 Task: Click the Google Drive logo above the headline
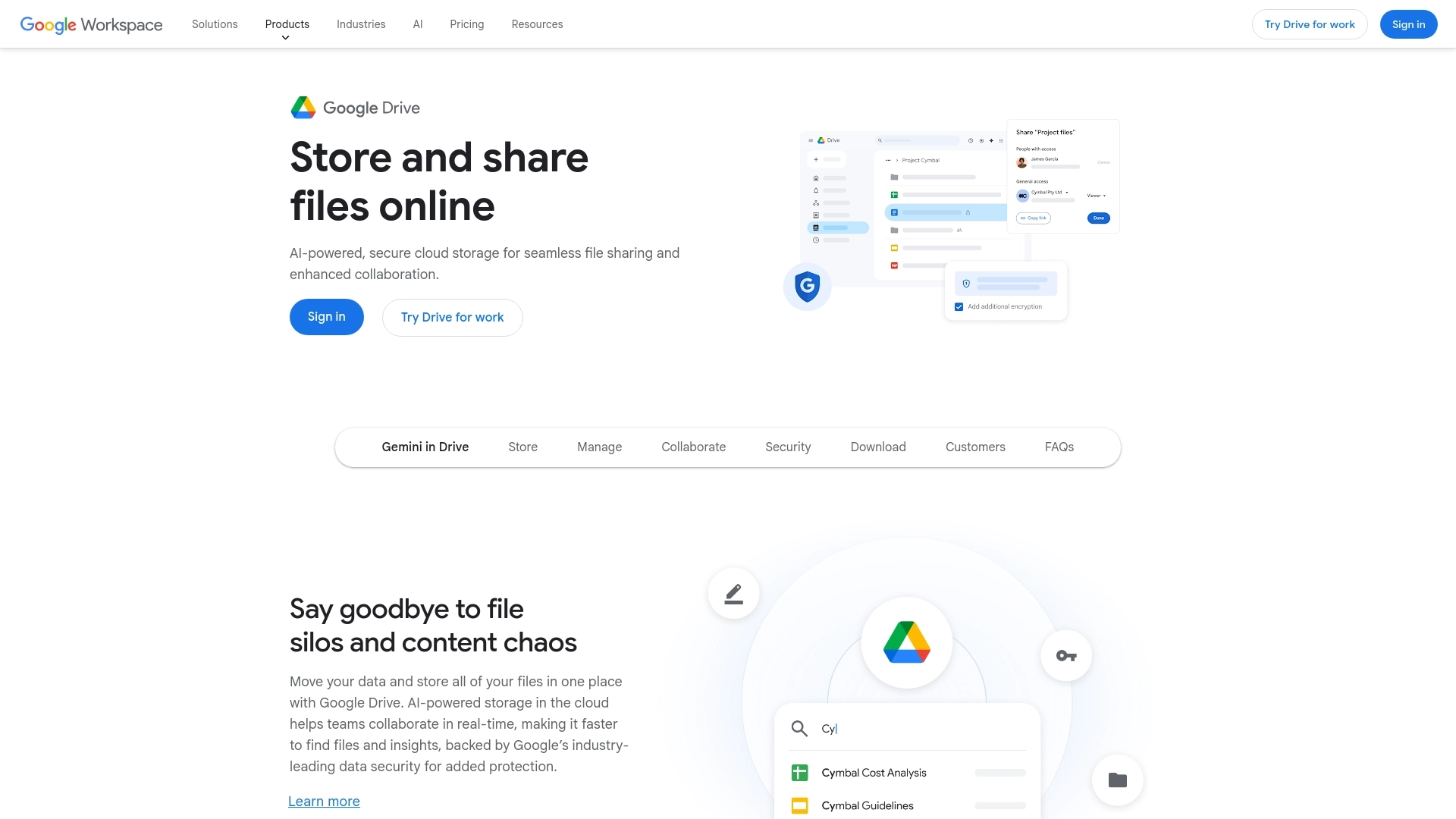(355, 108)
